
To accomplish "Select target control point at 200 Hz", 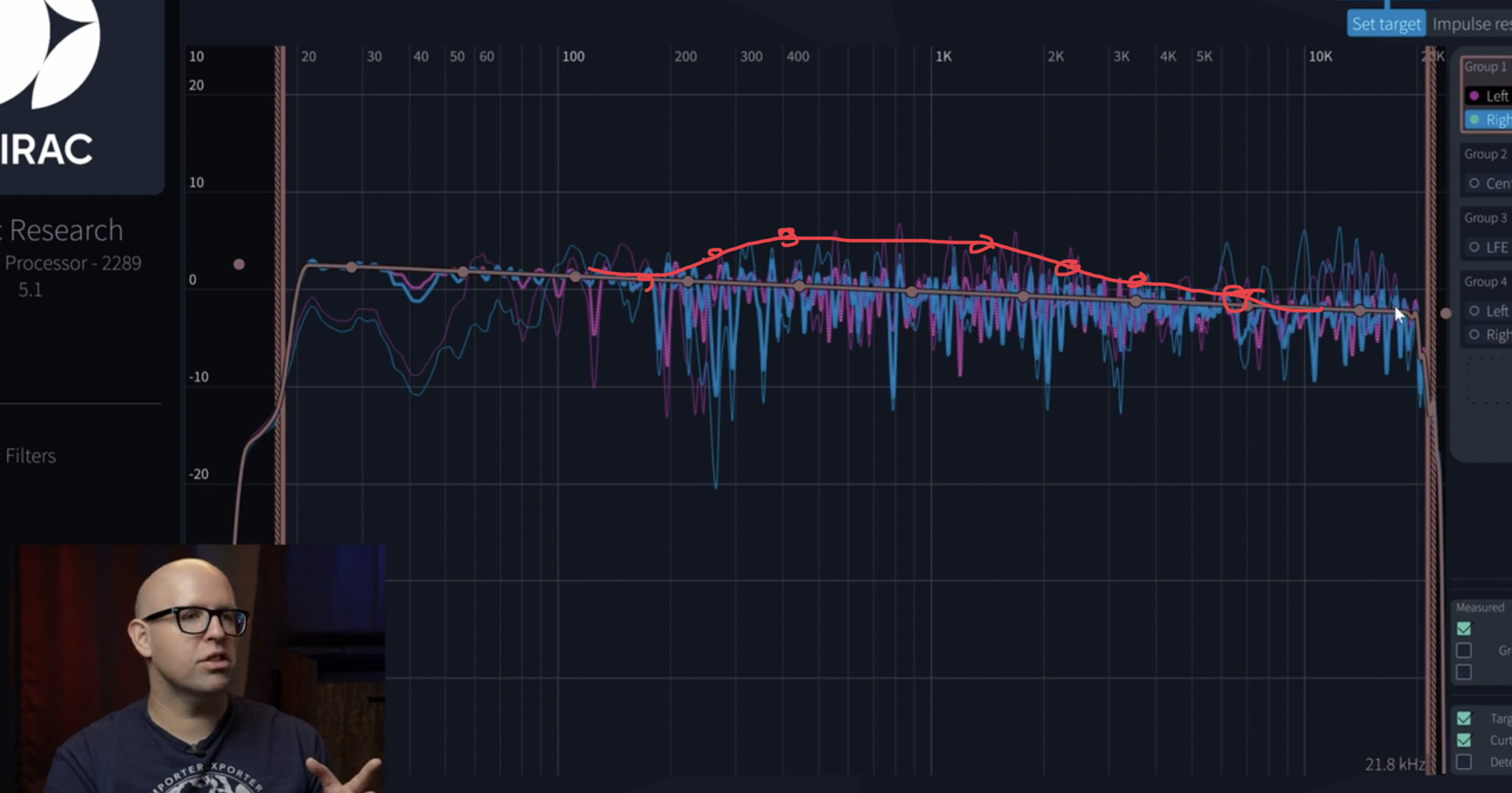I will pos(688,281).
